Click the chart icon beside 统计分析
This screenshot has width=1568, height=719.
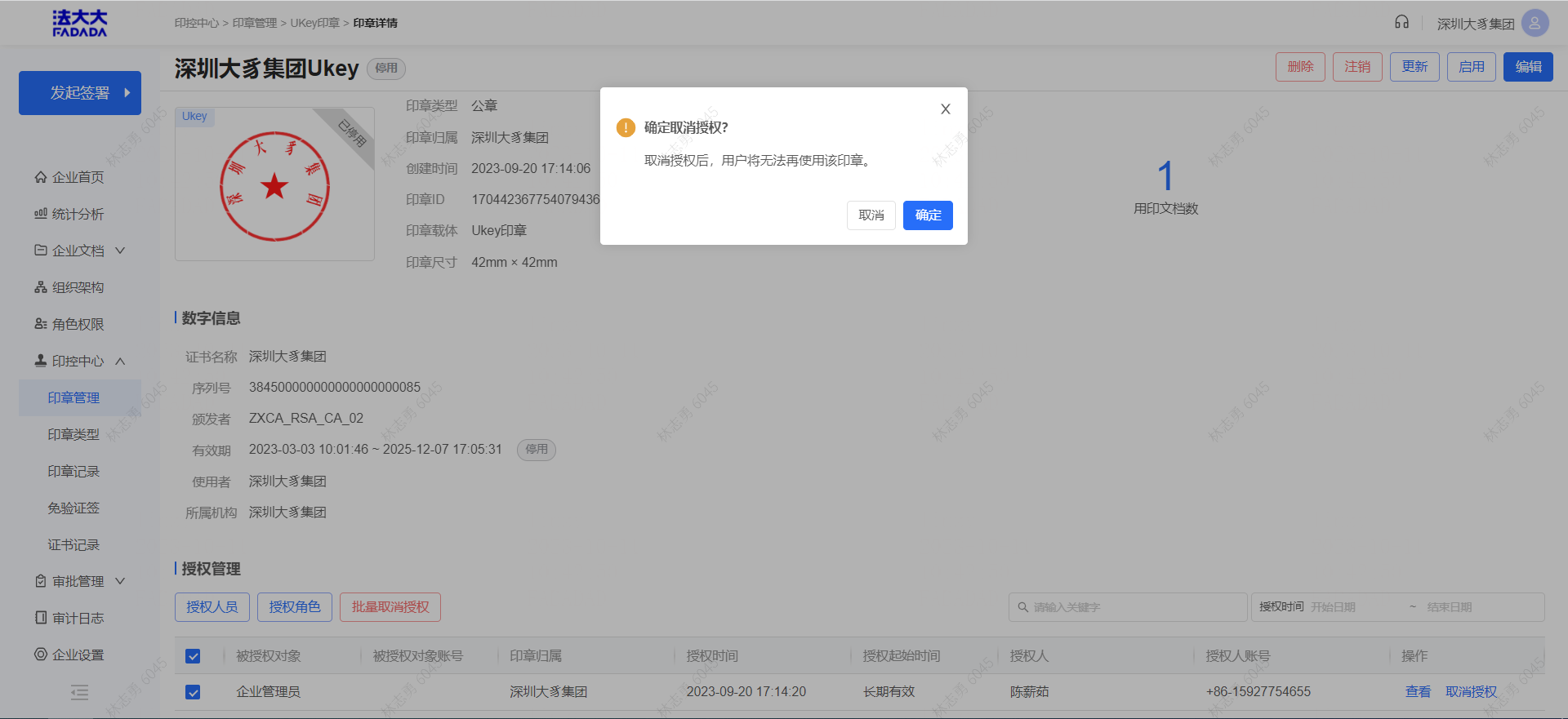[41, 213]
